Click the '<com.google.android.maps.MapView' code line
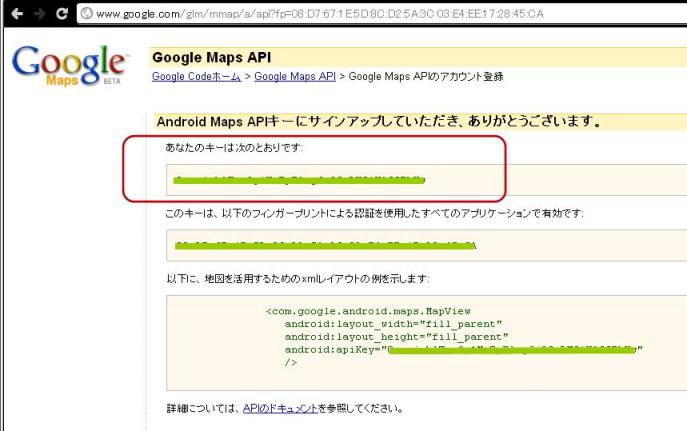 [x=368, y=311]
